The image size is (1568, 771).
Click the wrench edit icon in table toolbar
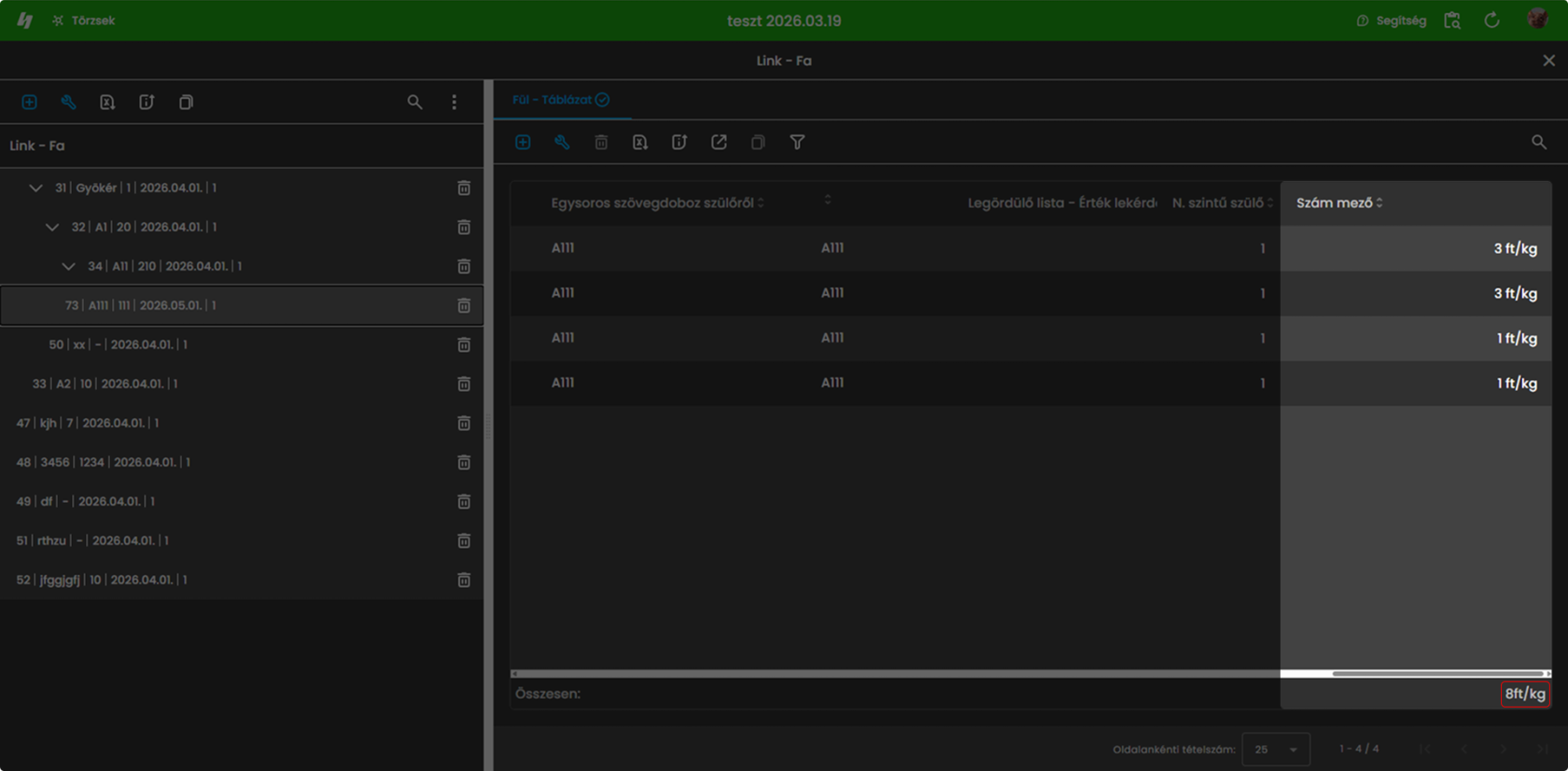[x=562, y=142]
